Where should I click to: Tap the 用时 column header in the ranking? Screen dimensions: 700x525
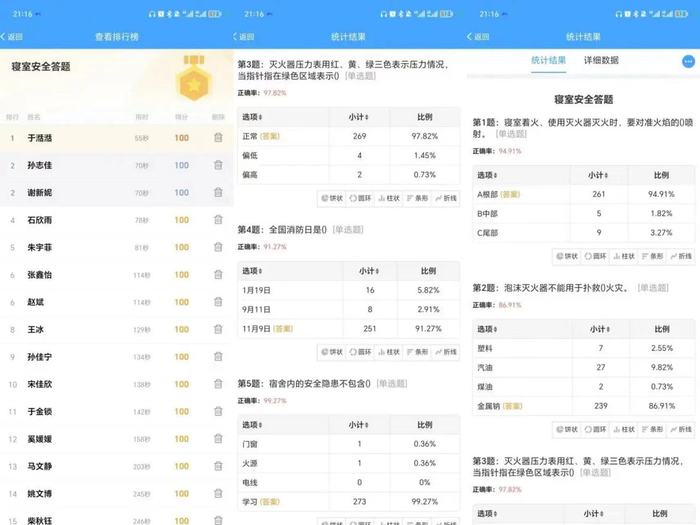pyautogui.click(x=142, y=116)
